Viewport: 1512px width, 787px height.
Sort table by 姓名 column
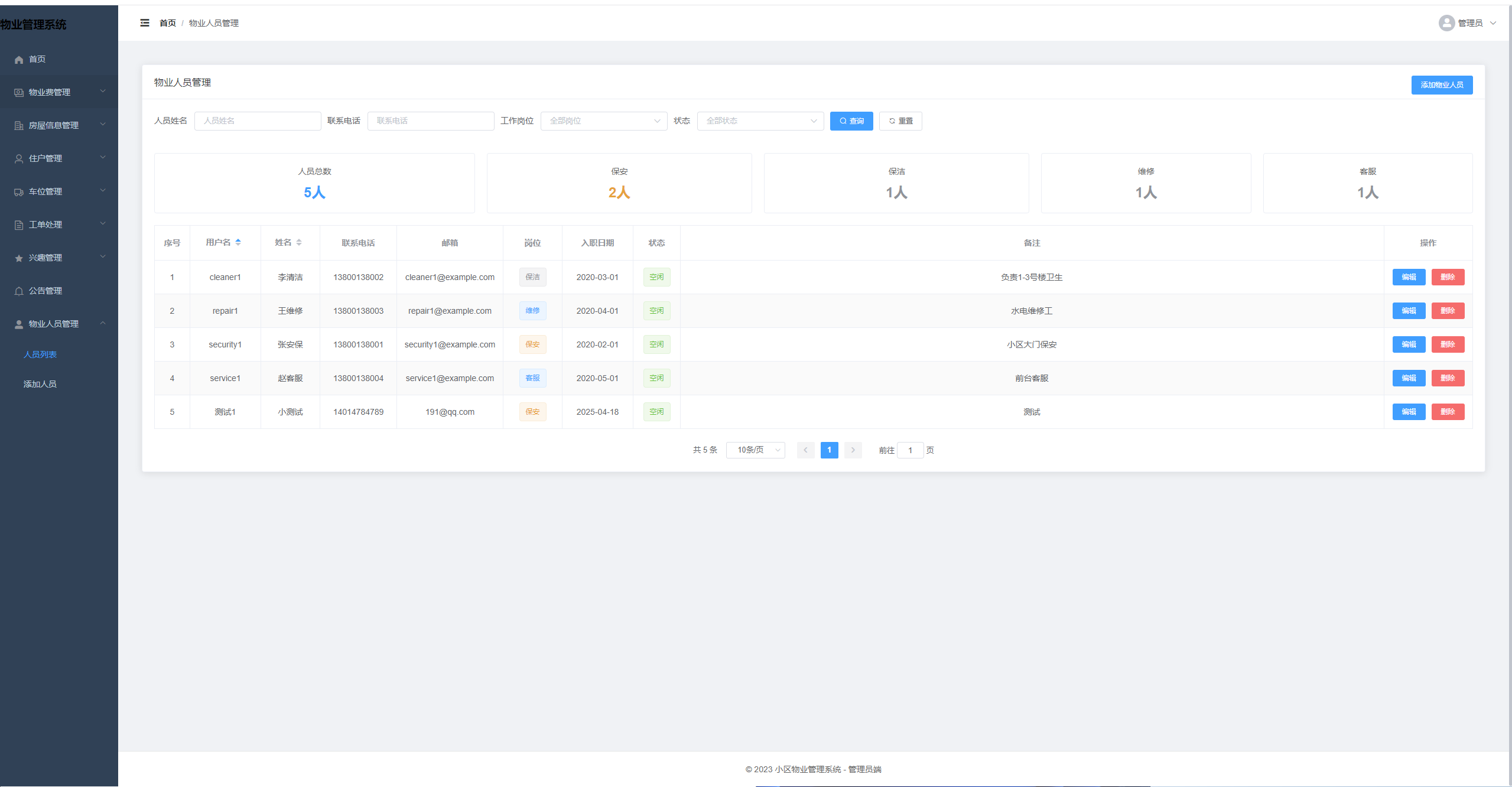299,242
